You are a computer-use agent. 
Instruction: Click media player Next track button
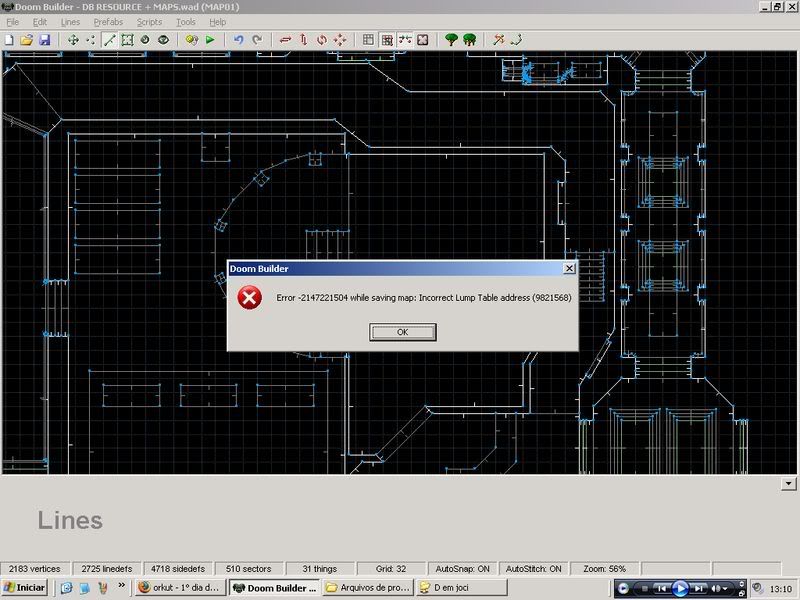699,589
